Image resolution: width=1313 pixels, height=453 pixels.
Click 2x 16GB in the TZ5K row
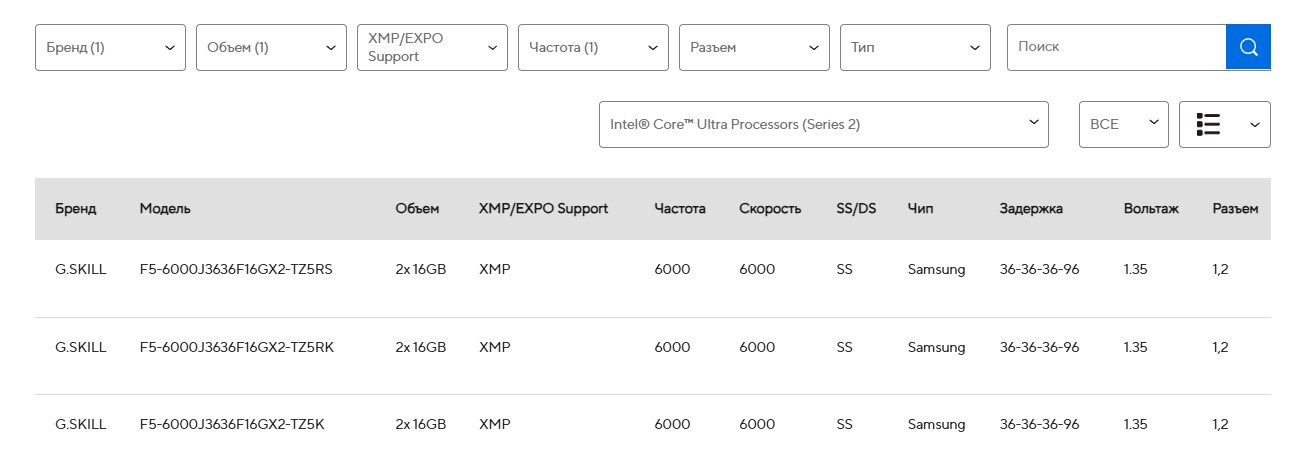[x=420, y=424]
